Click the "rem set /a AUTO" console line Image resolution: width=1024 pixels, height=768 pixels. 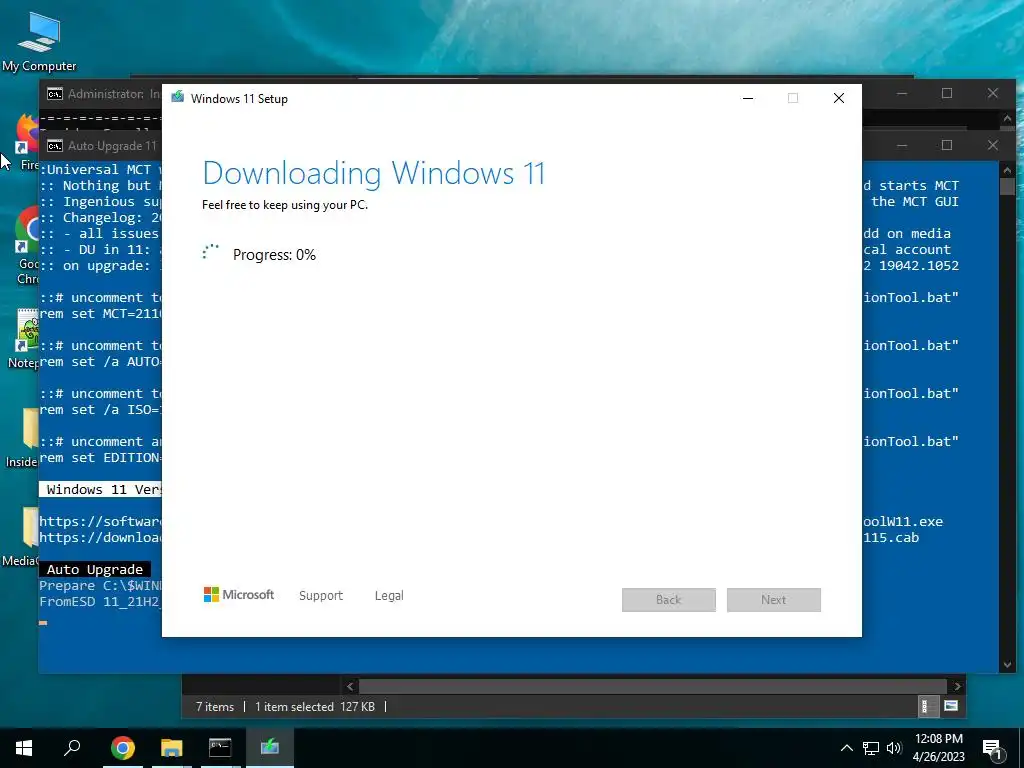click(x=101, y=362)
